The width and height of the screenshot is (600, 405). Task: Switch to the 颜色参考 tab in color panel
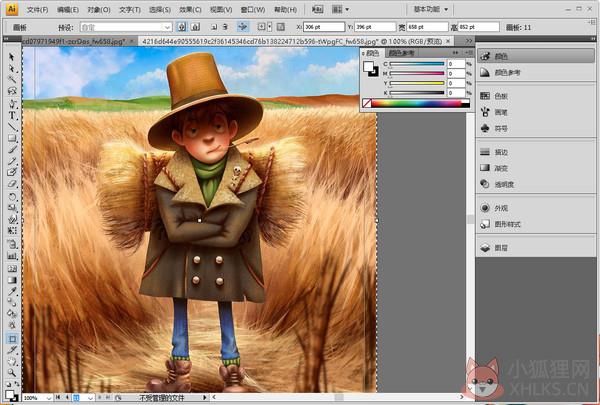[401, 53]
